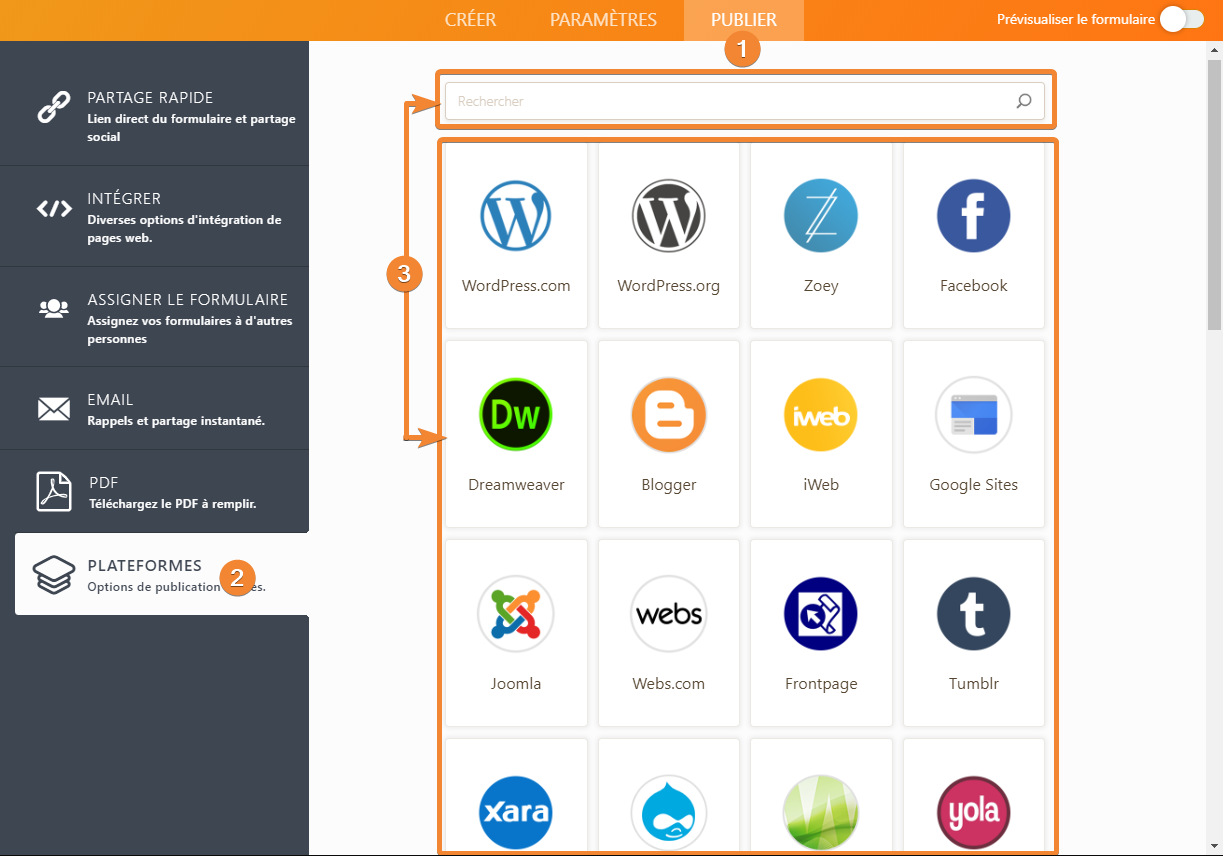Open PARTAGE RAPIDE sidebar section
The height and width of the screenshot is (856, 1223).
[x=155, y=116]
